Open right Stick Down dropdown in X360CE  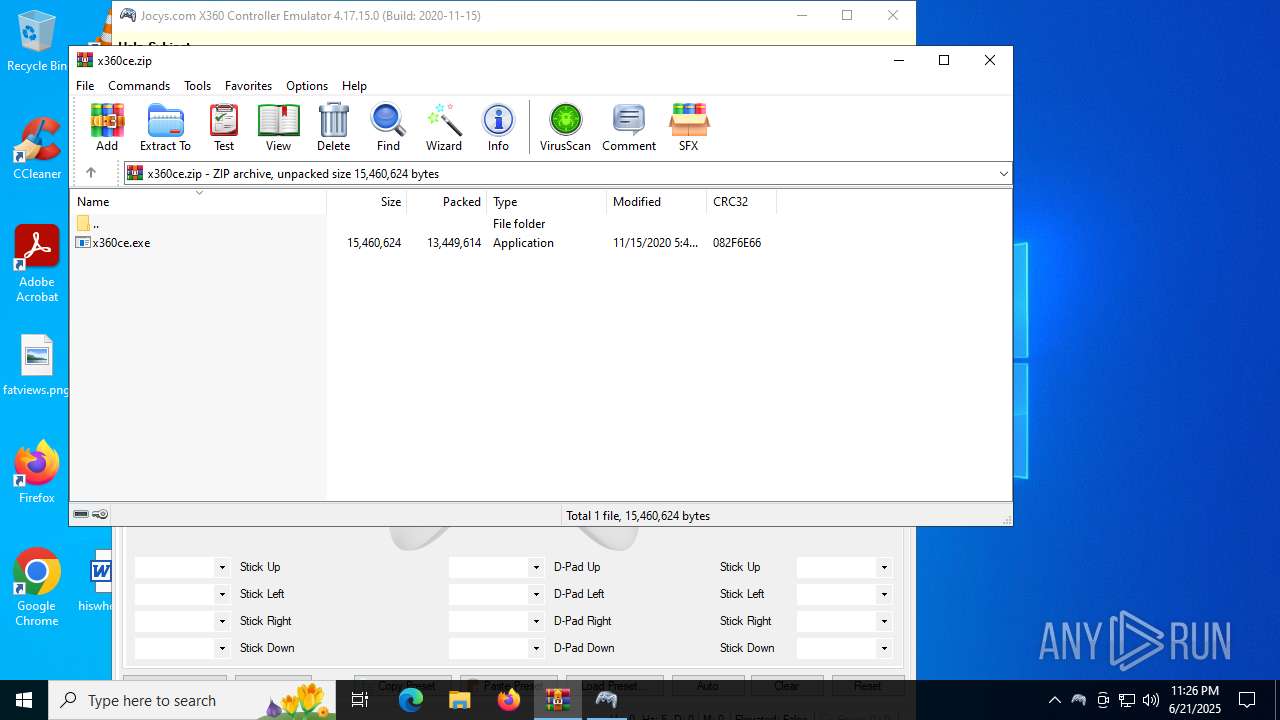point(884,649)
